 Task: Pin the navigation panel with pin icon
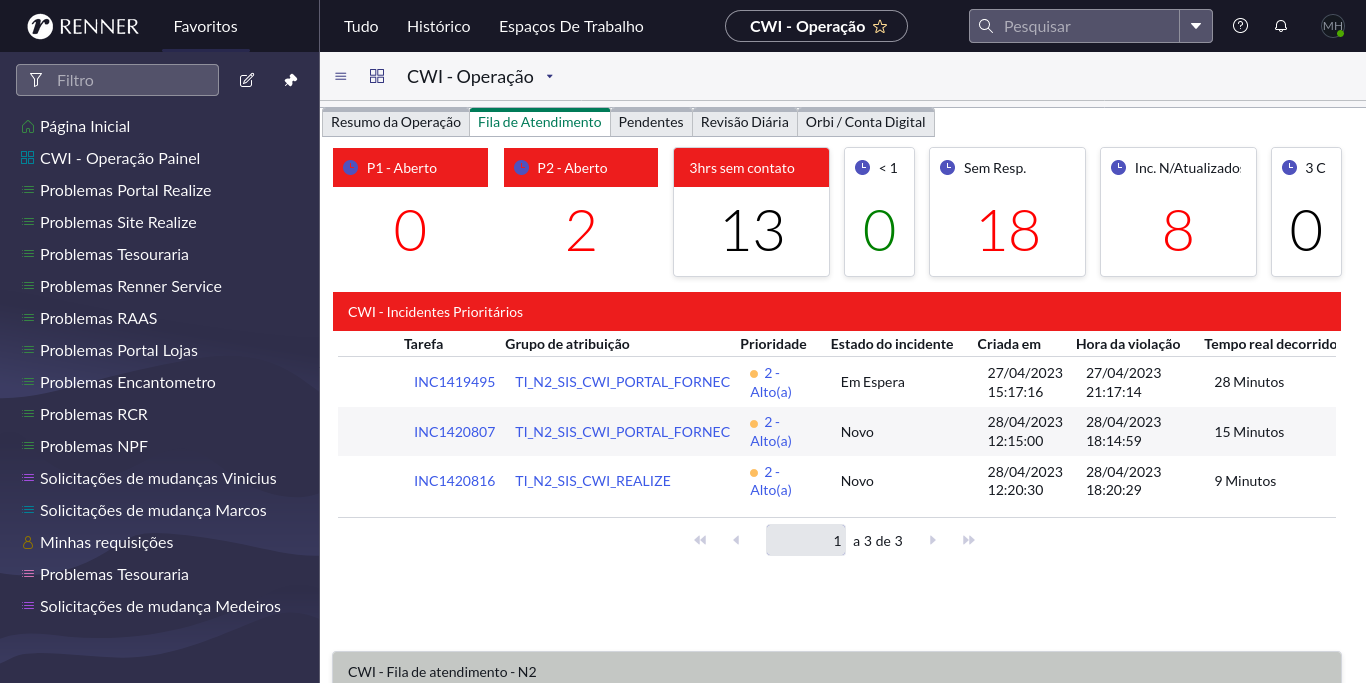point(291,80)
